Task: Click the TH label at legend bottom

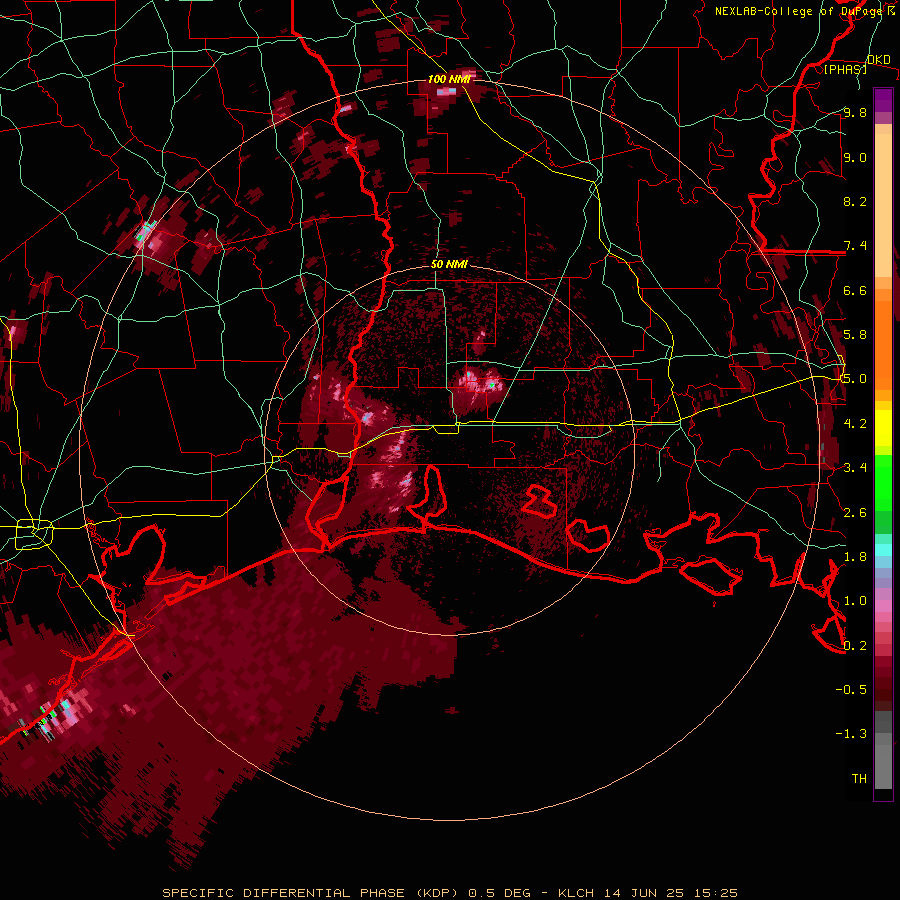Action: (859, 779)
